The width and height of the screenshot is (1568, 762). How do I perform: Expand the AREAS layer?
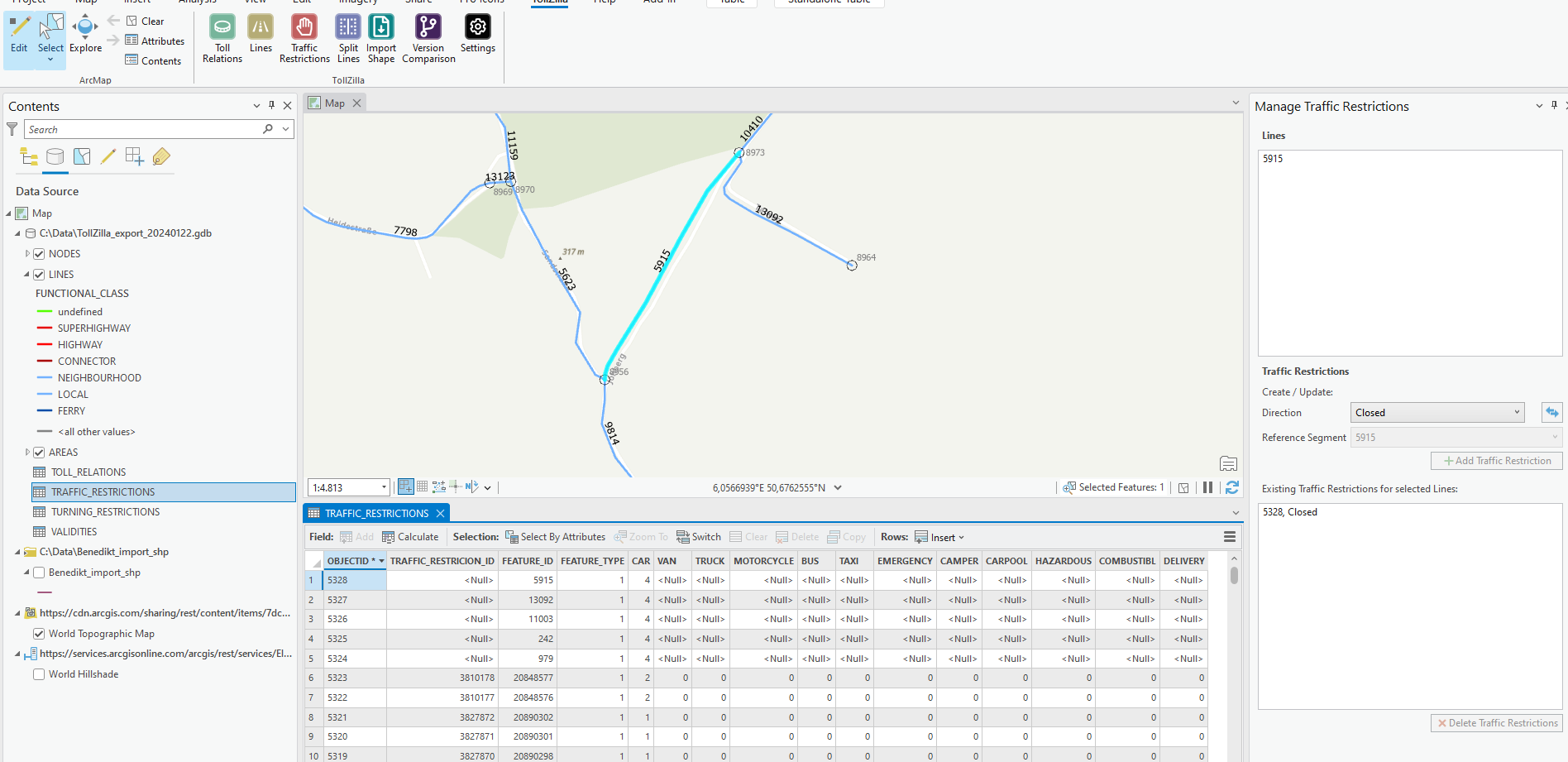[27, 453]
